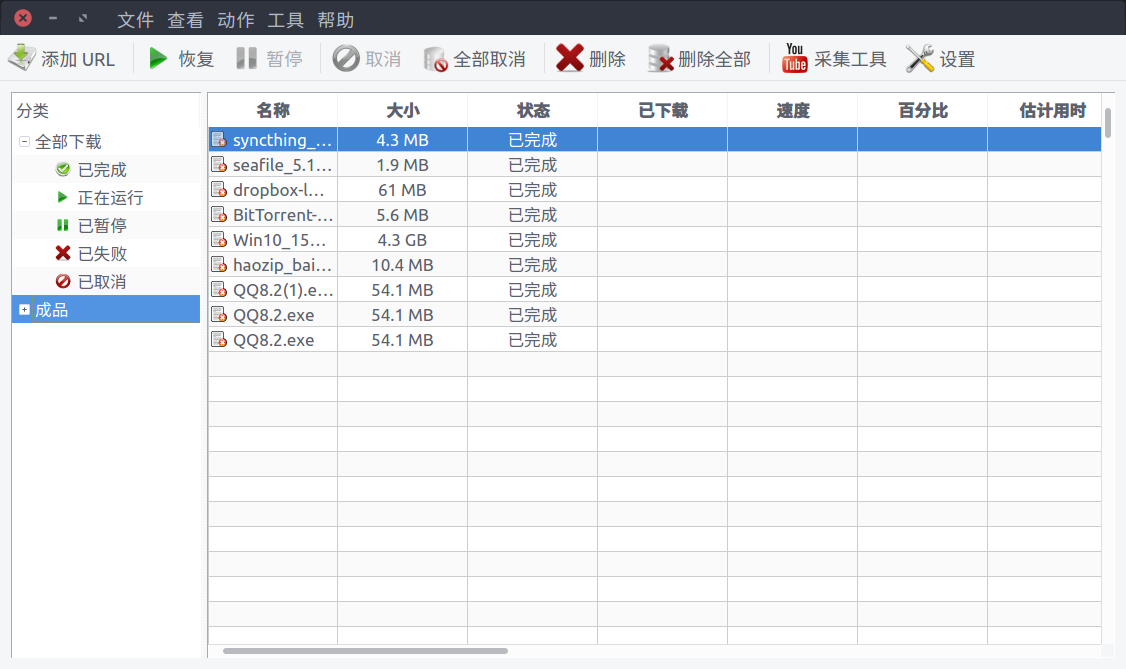Select the green Running arrow icon

[x=62, y=197]
